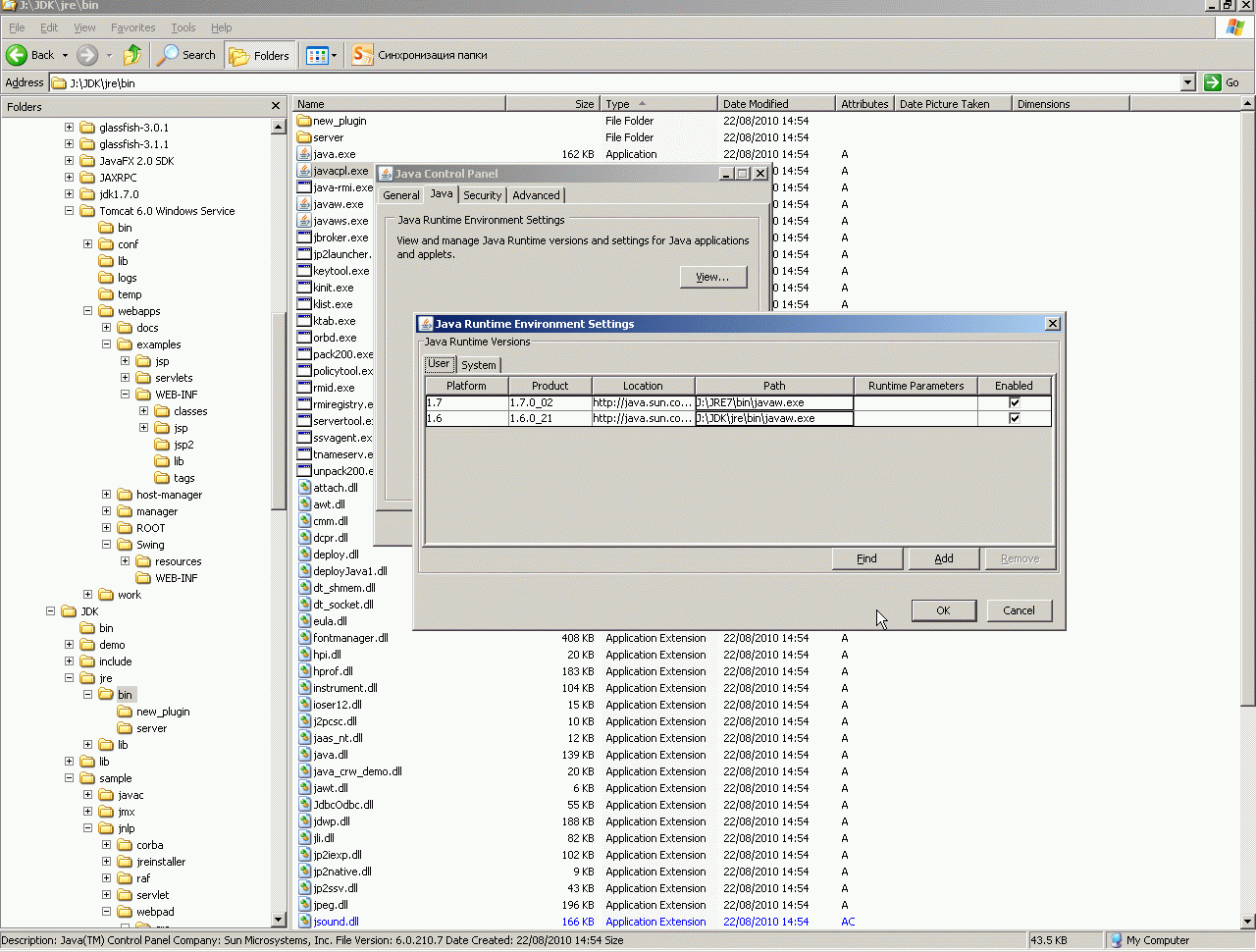Select the javacpl.exe file icon

click(x=304, y=171)
